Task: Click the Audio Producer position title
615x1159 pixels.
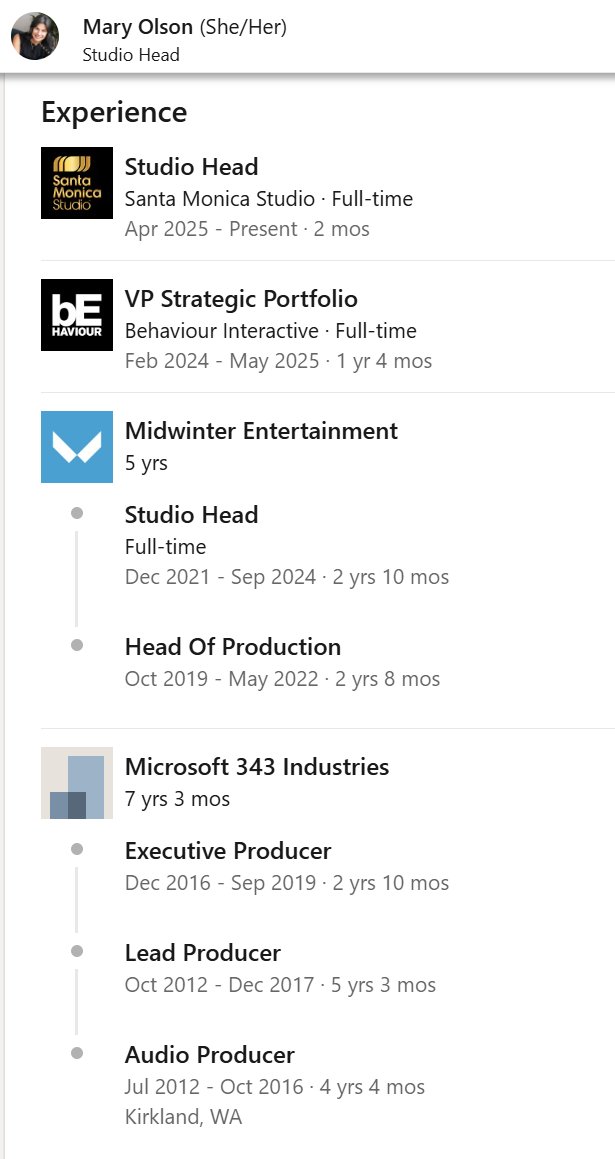Action: (x=209, y=1055)
